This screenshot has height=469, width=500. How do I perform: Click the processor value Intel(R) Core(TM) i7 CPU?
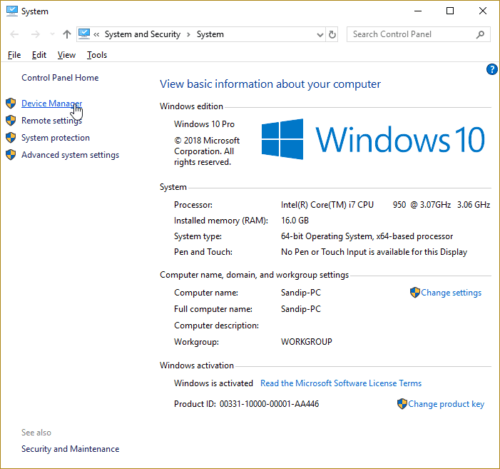click(x=327, y=204)
